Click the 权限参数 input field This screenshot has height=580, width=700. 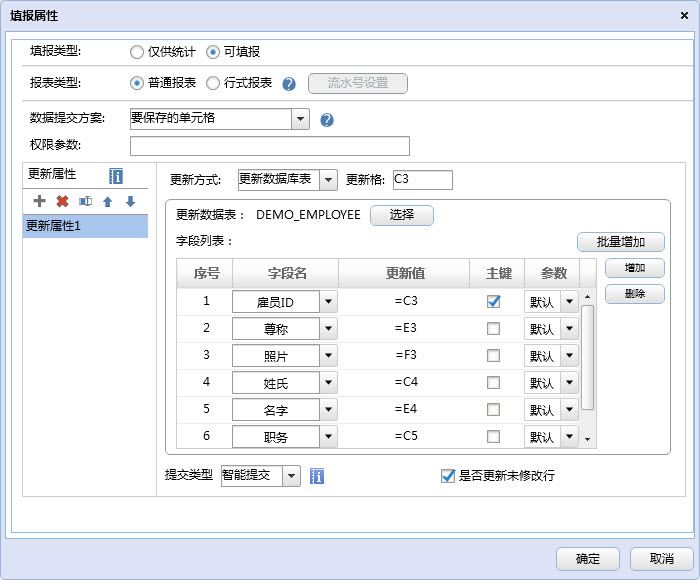click(270, 146)
